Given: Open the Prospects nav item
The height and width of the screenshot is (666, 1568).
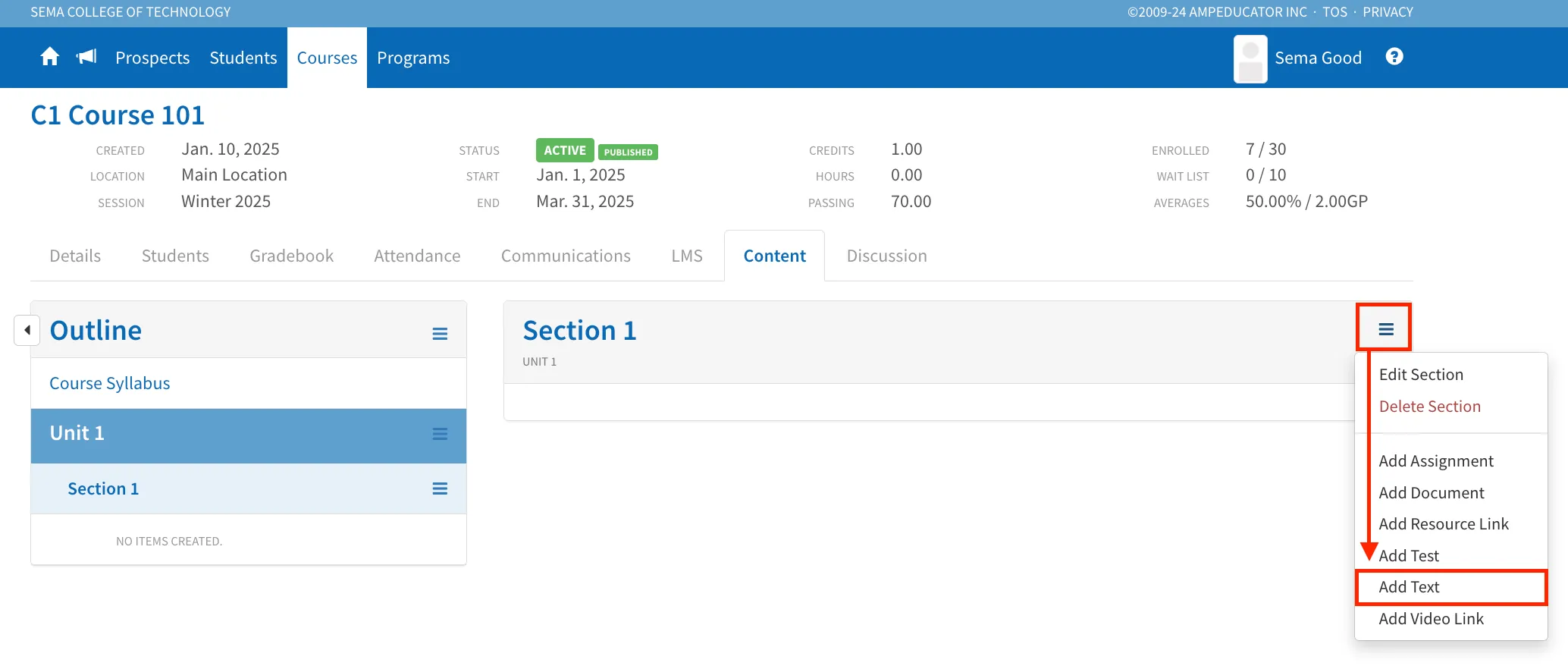Looking at the screenshot, I should [152, 58].
